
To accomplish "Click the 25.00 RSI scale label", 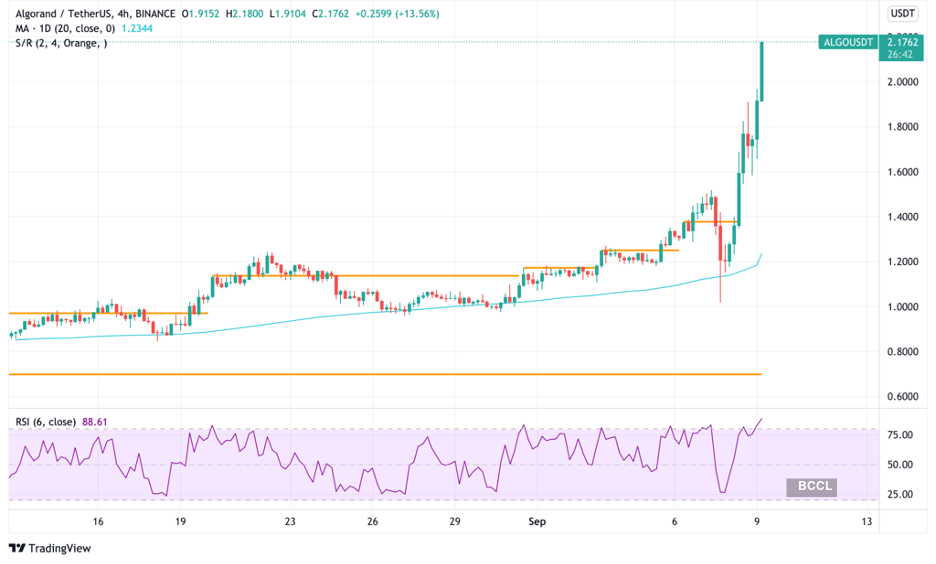I will tap(900, 495).
